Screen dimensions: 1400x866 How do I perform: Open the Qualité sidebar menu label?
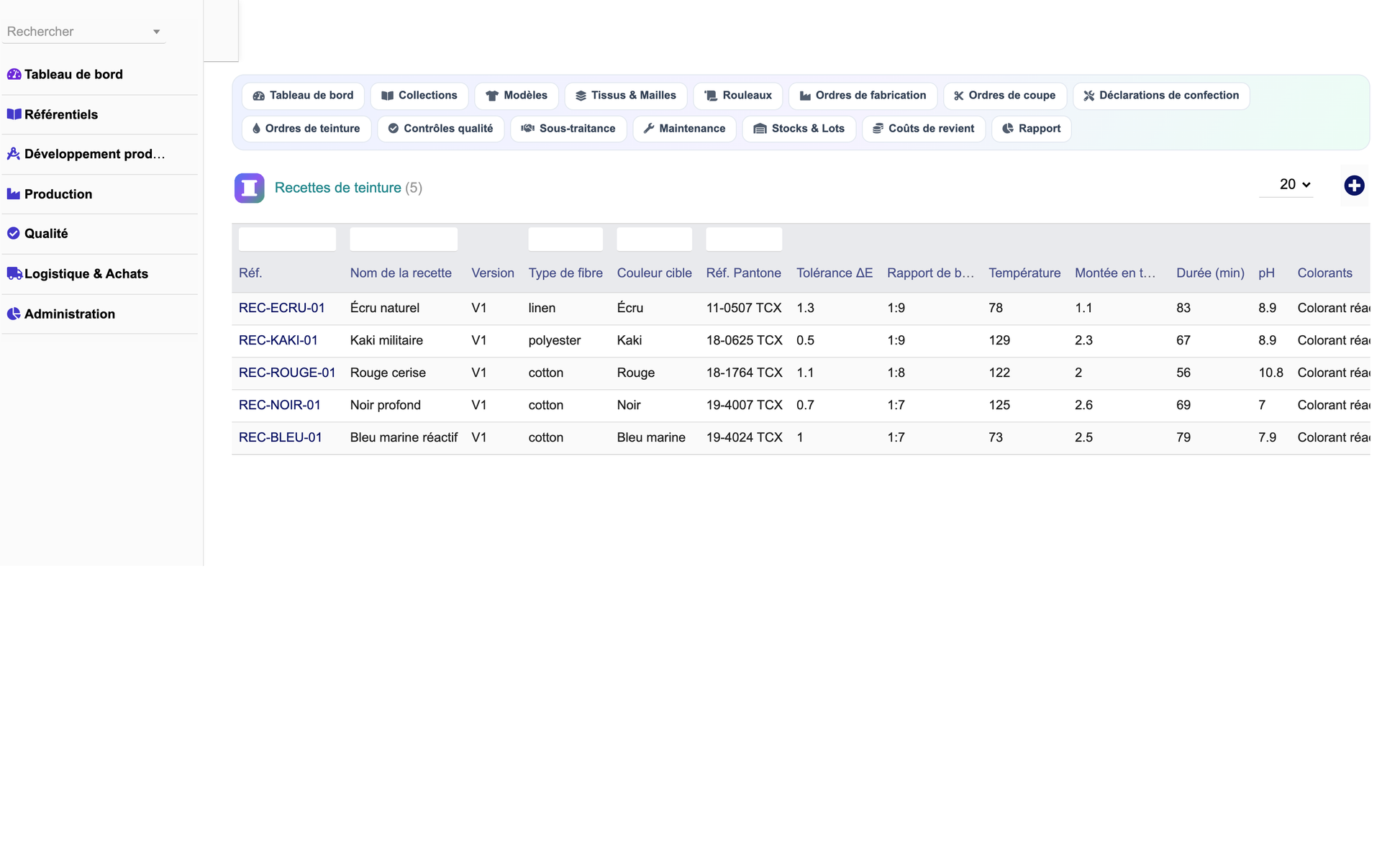(x=46, y=234)
